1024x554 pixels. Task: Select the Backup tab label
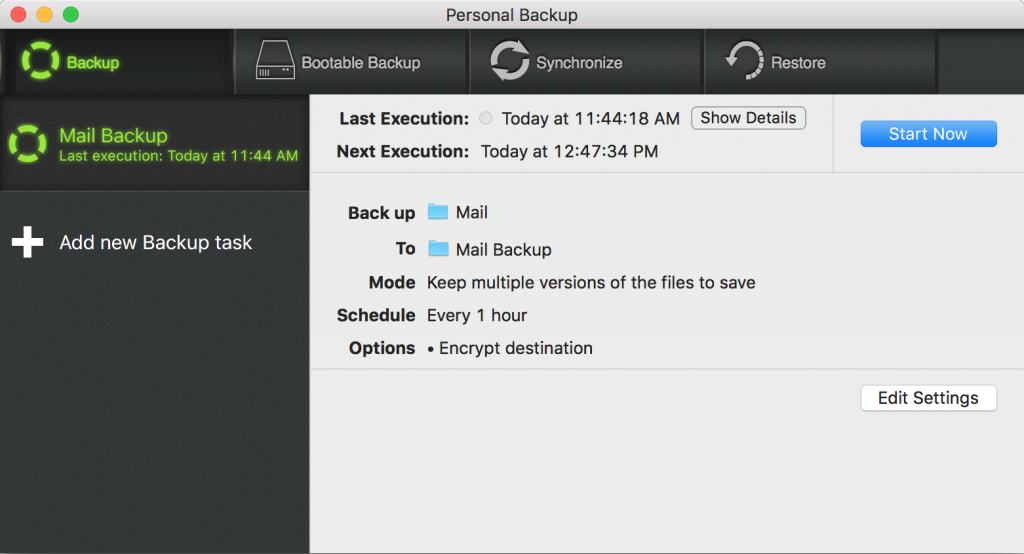click(x=93, y=63)
